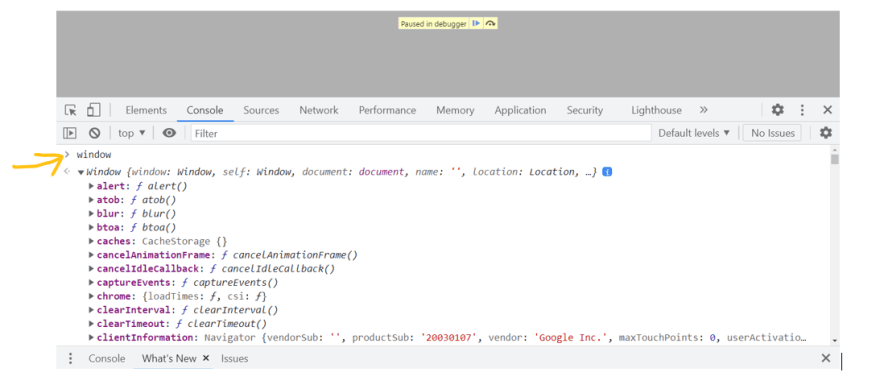The height and width of the screenshot is (389, 880).
Task: Expand the clearInterval property
Action: tap(91, 310)
